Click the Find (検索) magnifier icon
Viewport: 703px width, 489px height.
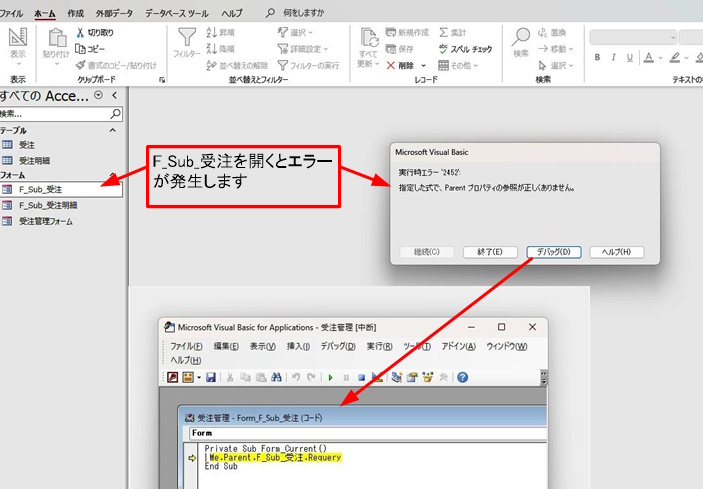coord(521,37)
